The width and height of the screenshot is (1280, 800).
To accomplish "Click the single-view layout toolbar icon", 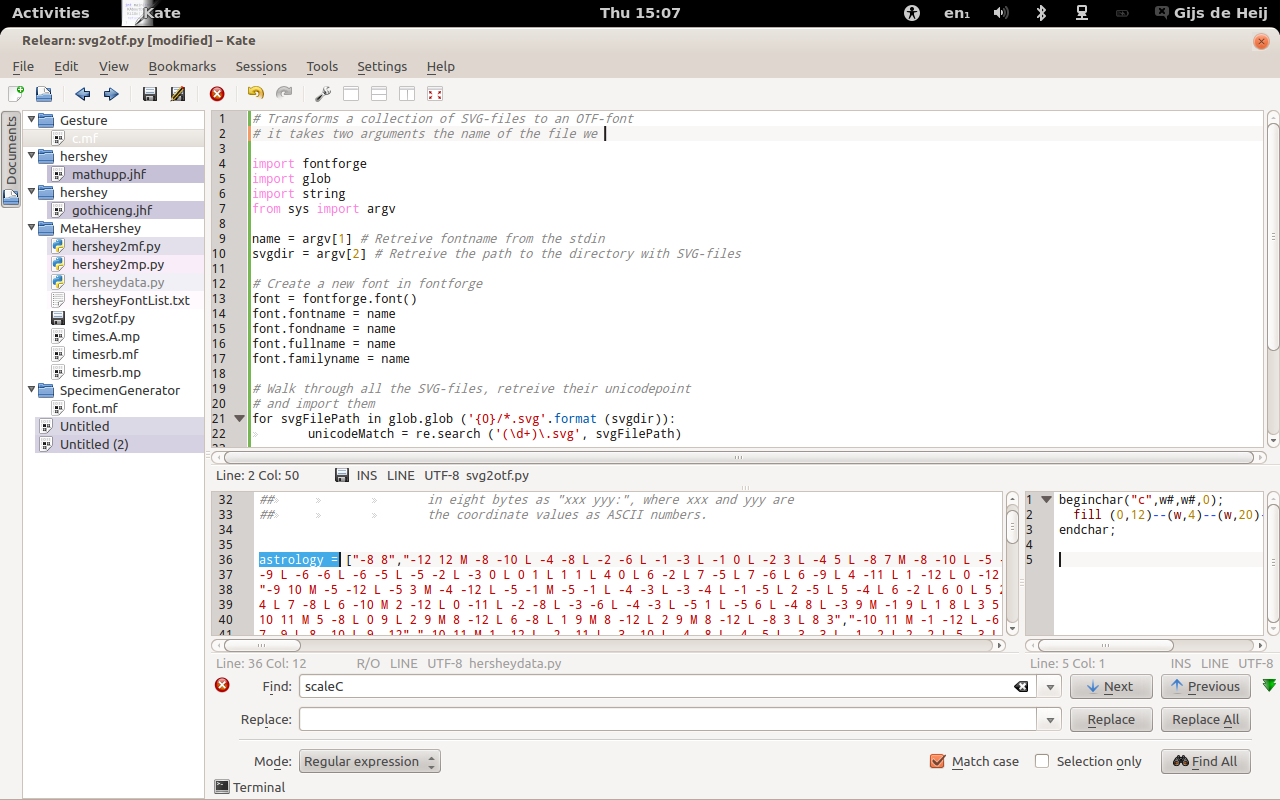I will click(x=351, y=94).
